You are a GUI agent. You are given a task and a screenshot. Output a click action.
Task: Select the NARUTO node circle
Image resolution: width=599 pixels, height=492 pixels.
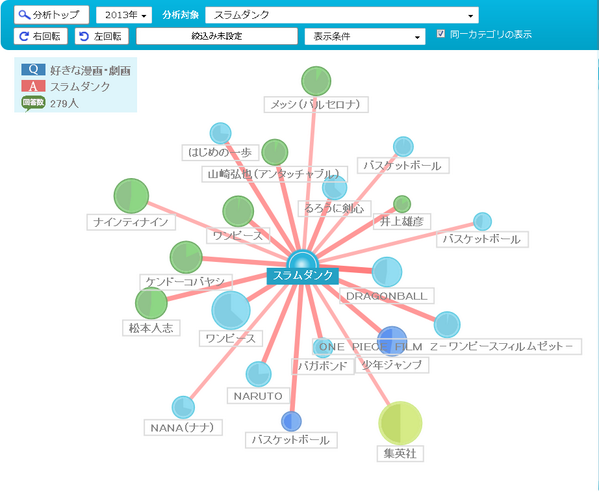pos(259,374)
